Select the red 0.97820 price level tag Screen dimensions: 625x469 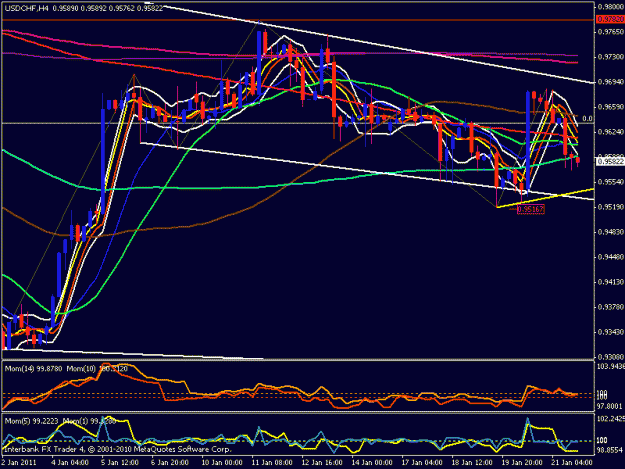(611, 20)
